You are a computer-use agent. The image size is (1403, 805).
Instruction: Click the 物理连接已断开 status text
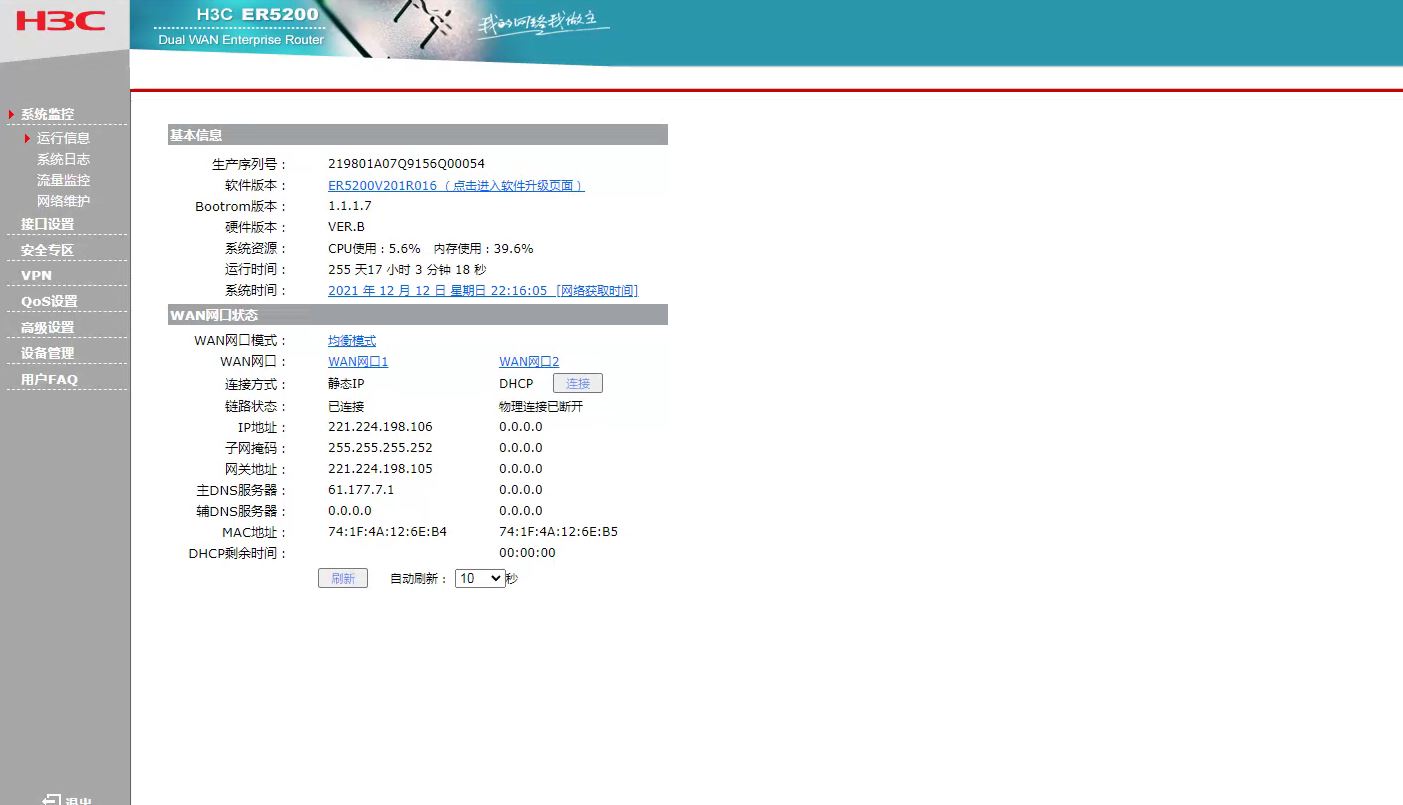coord(541,407)
